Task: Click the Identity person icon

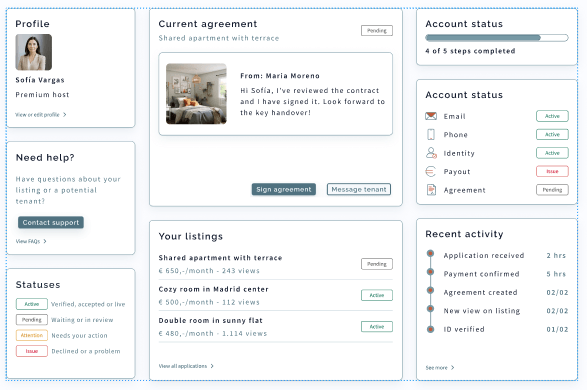Action: [x=431, y=153]
